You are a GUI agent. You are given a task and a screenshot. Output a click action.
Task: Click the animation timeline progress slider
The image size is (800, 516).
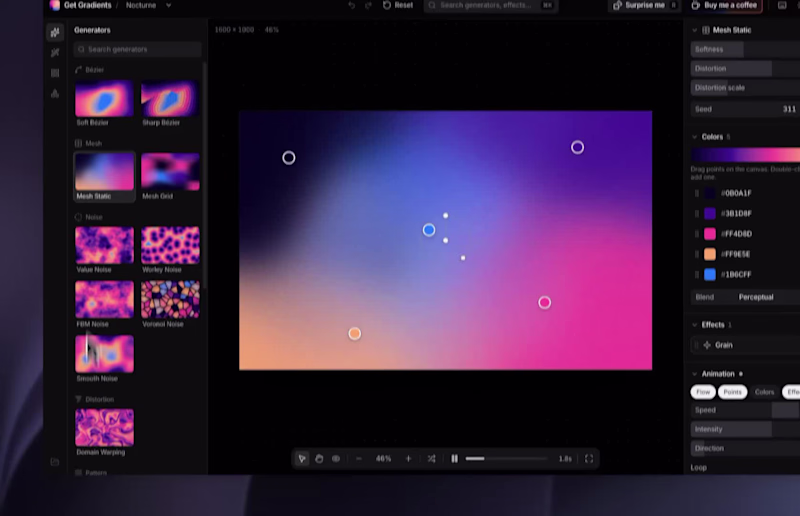(x=506, y=459)
